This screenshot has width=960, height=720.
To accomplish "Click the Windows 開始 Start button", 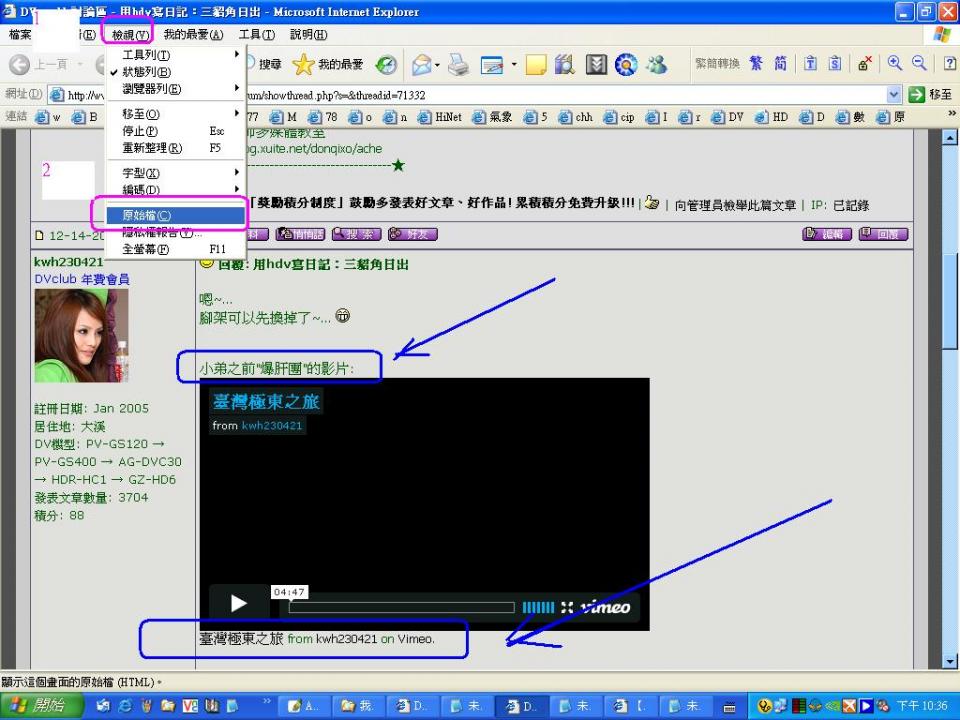I will (x=38, y=706).
